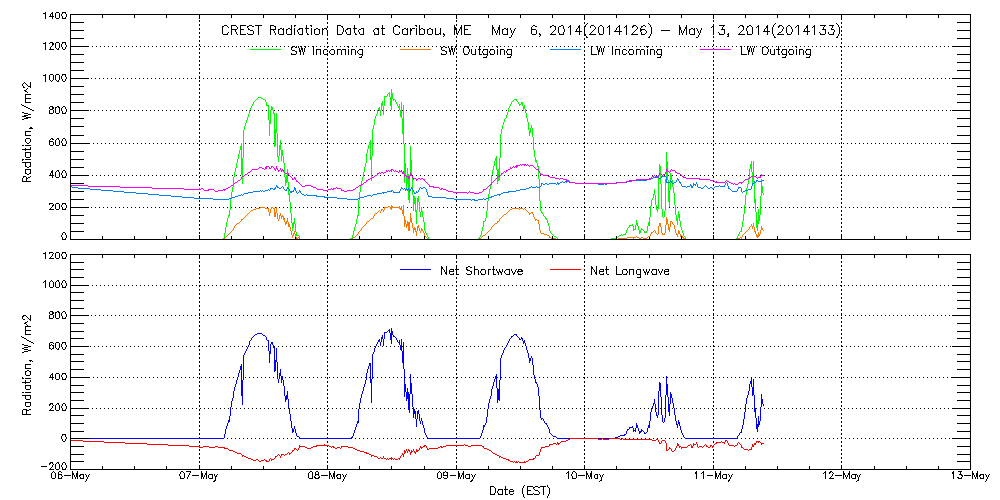Select the 12-May date on the x-axis

click(x=840, y=476)
